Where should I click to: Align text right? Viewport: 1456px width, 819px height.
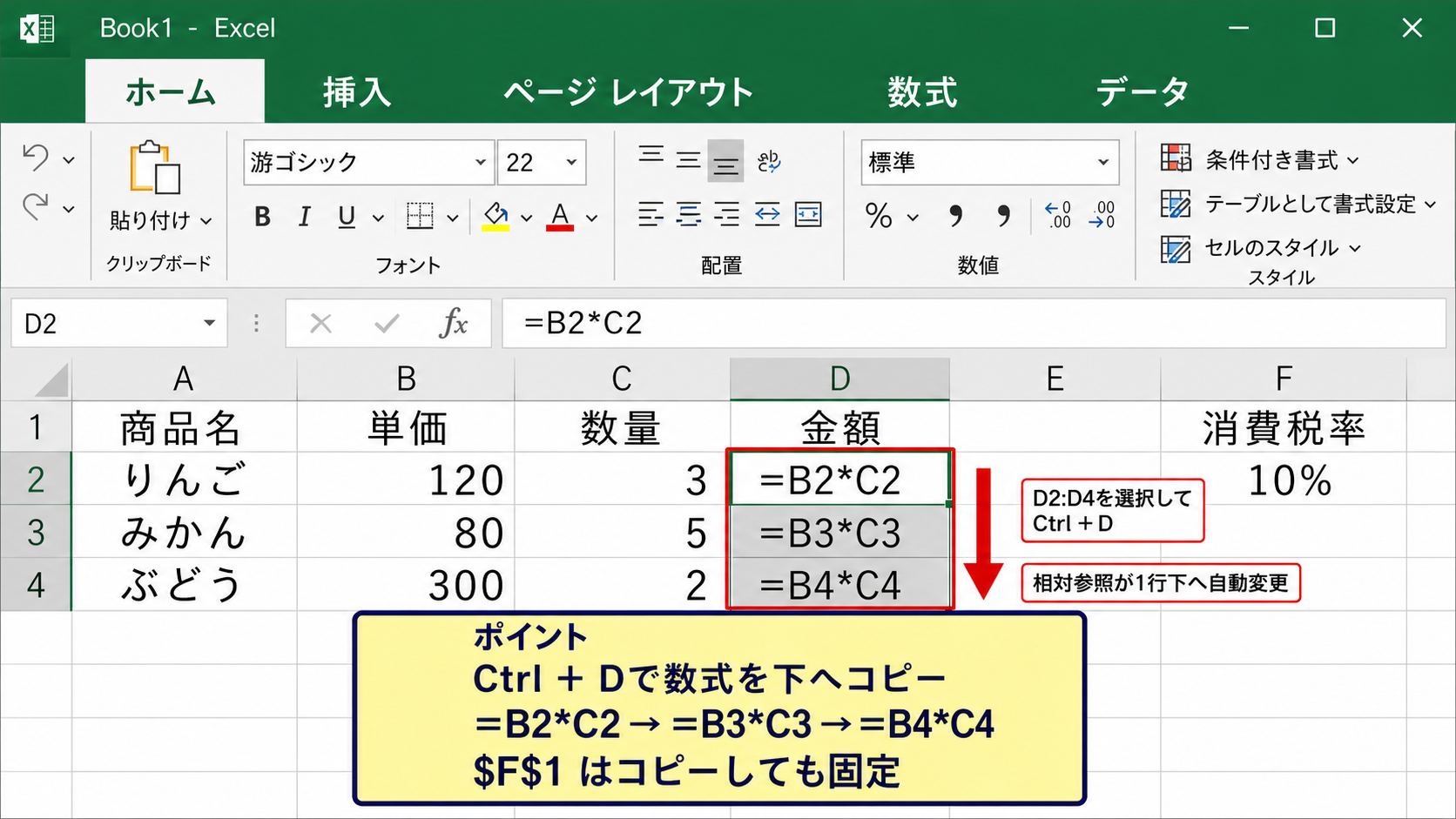726,214
